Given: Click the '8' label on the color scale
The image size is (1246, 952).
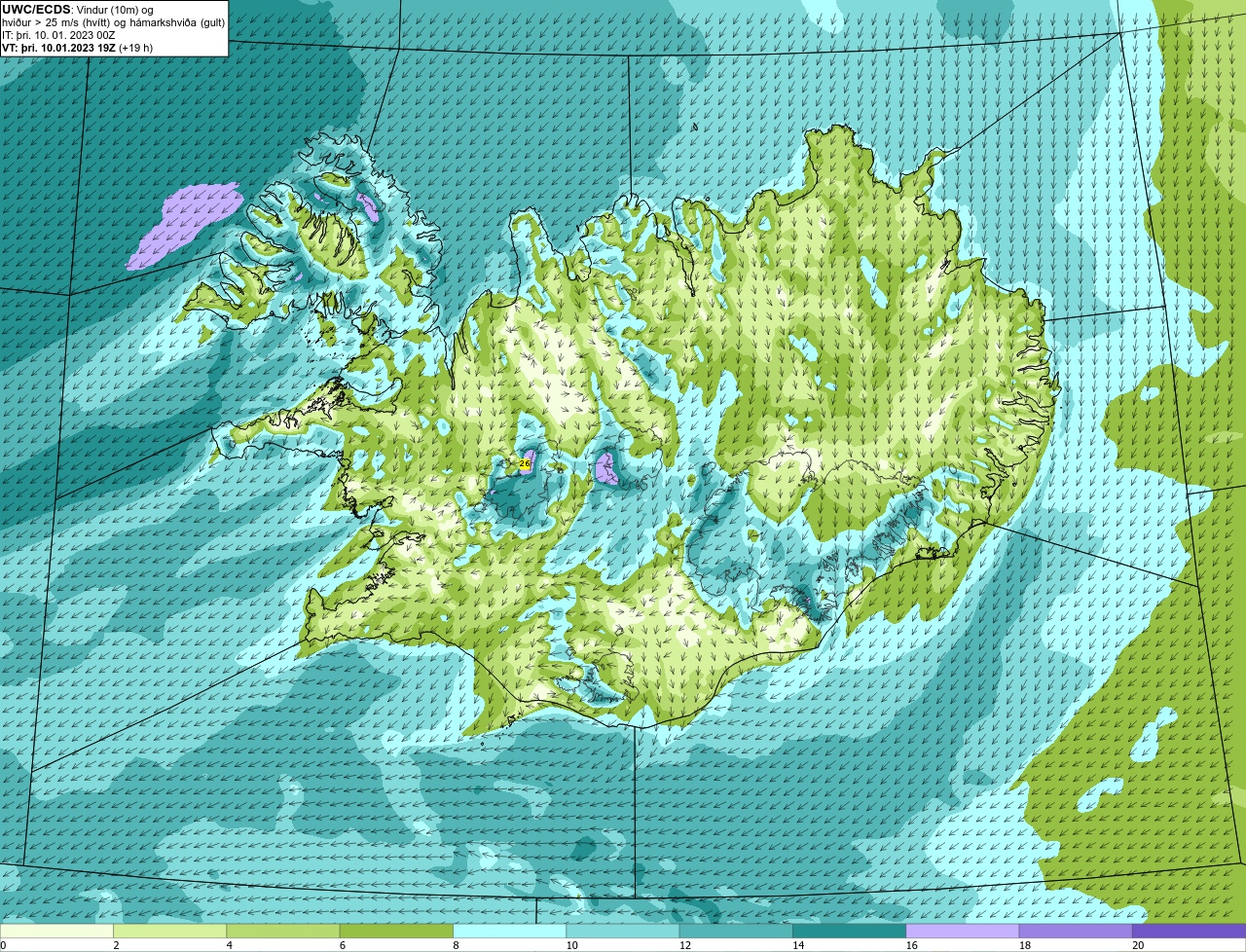Looking at the screenshot, I should (456, 945).
